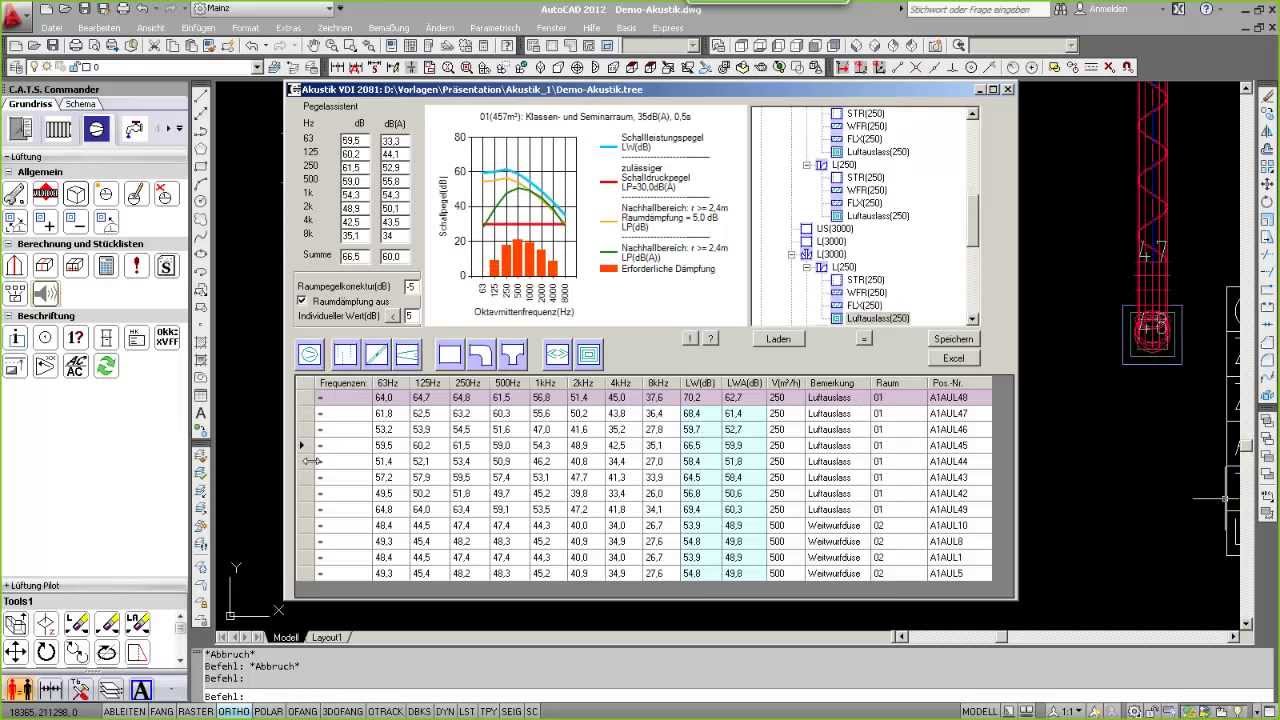Collapse the L(3000) tree node

[792, 254]
